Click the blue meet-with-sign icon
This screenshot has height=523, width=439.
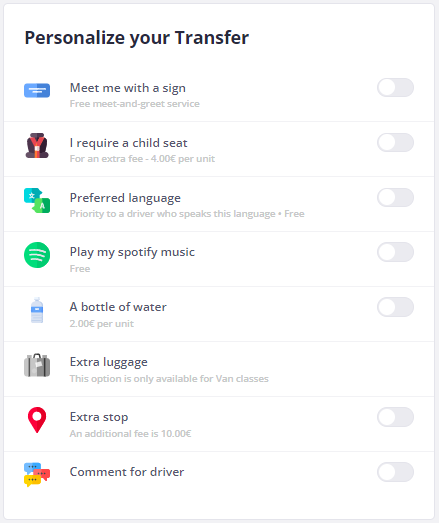click(37, 90)
